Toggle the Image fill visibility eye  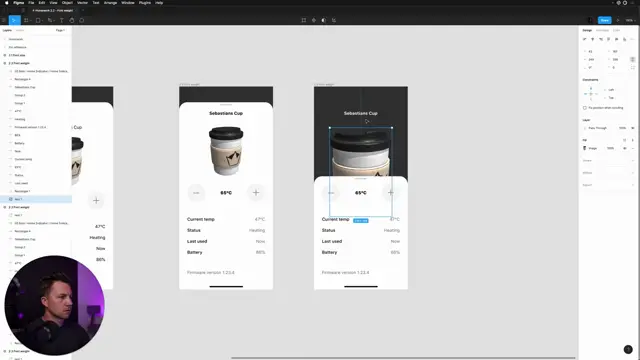point(624,148)
